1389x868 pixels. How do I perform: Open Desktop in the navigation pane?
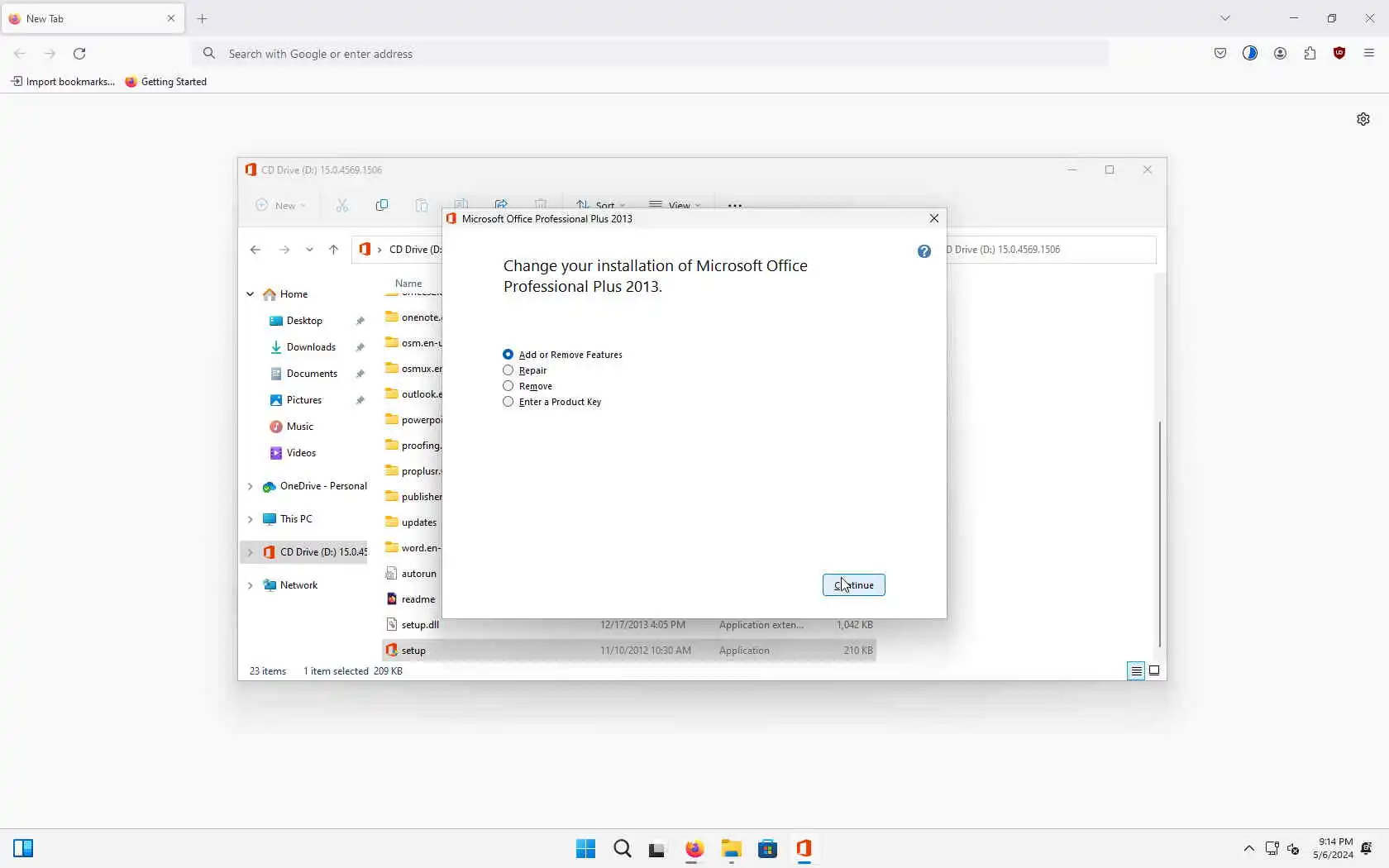pyautogui.click(x=304, y=321)
